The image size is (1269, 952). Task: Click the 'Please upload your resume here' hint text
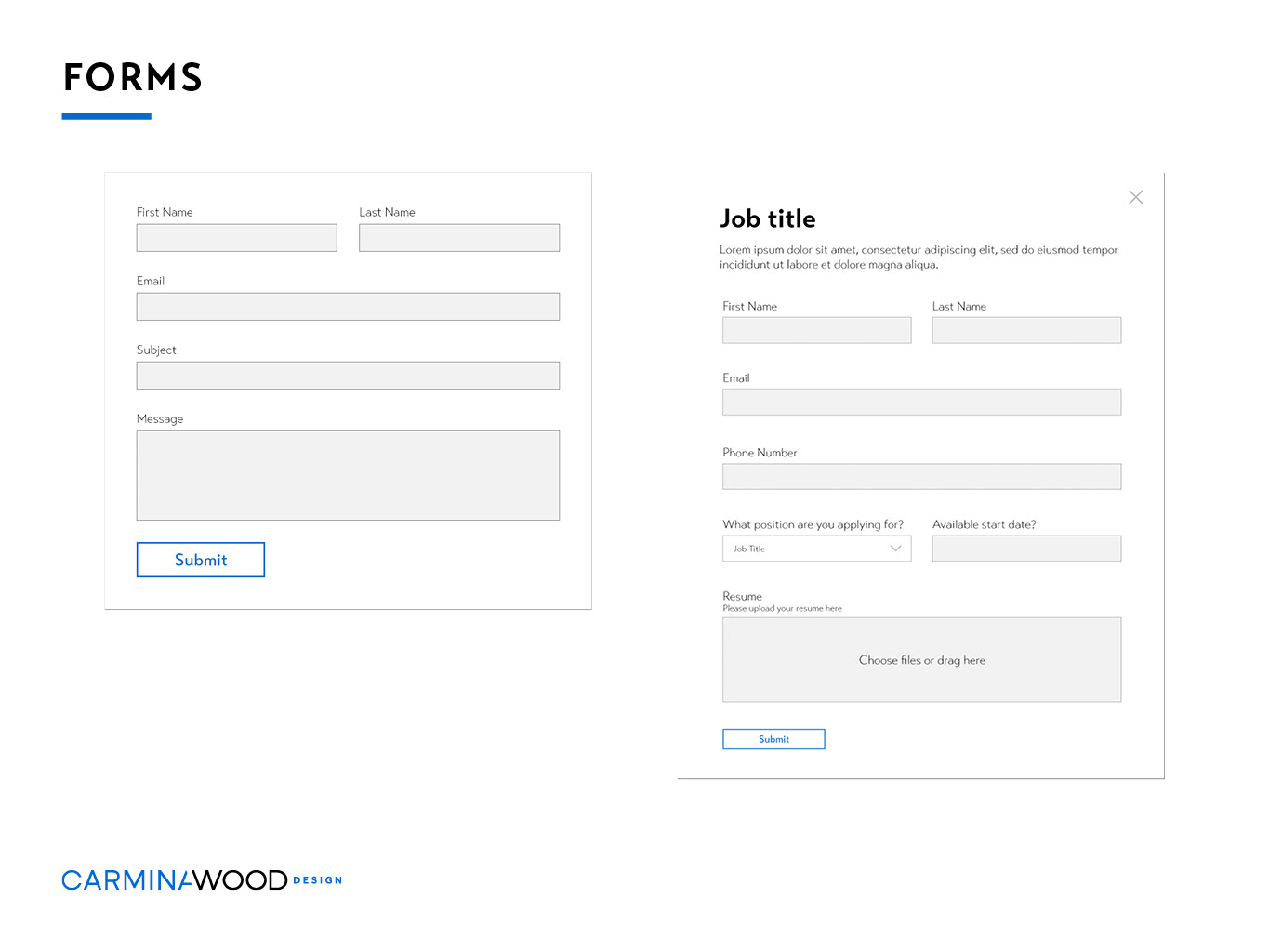(782, 609)
